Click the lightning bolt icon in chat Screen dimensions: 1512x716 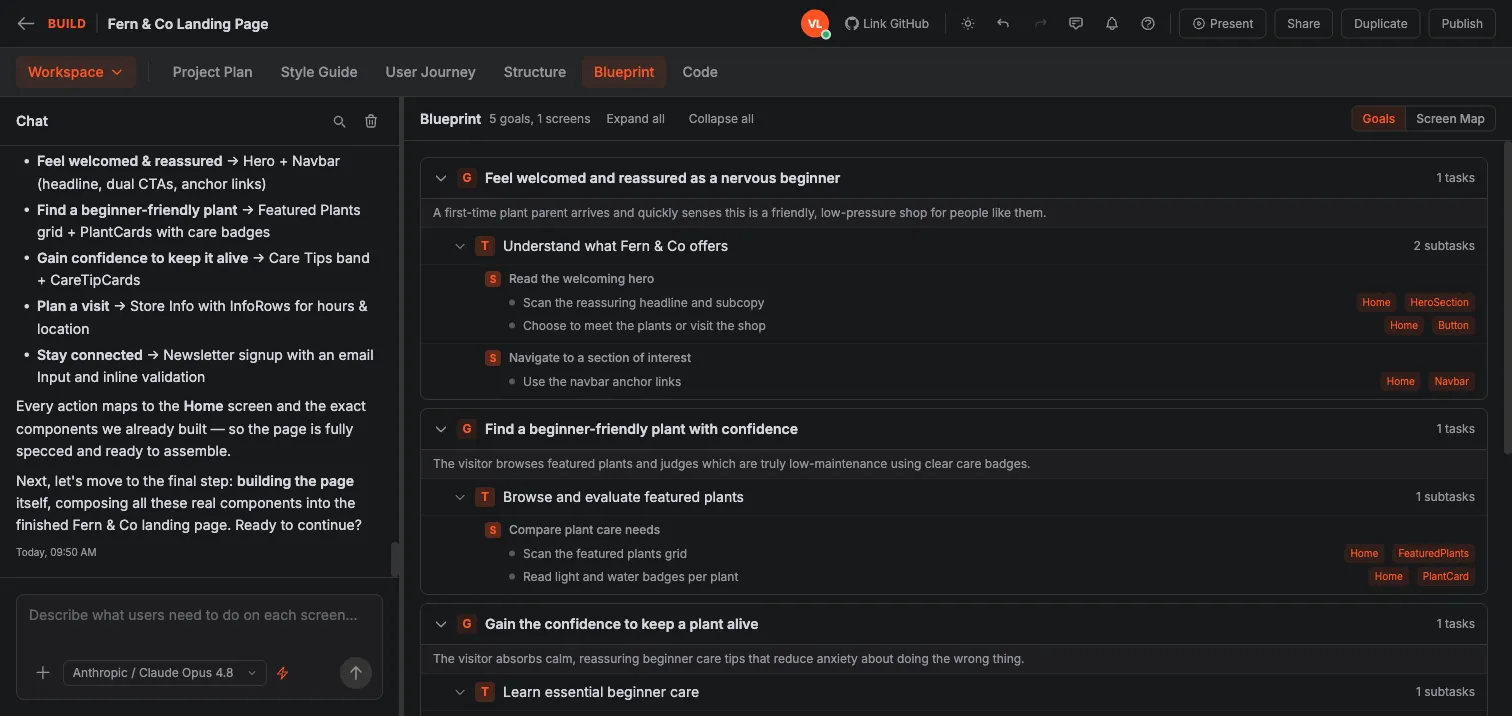282,673
